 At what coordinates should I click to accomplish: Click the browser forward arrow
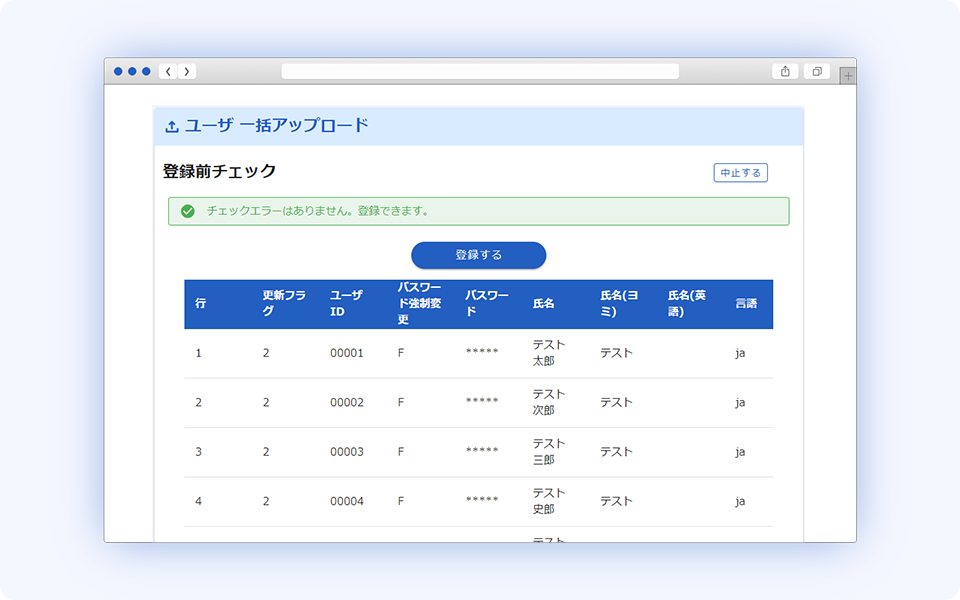coord(187,71)
